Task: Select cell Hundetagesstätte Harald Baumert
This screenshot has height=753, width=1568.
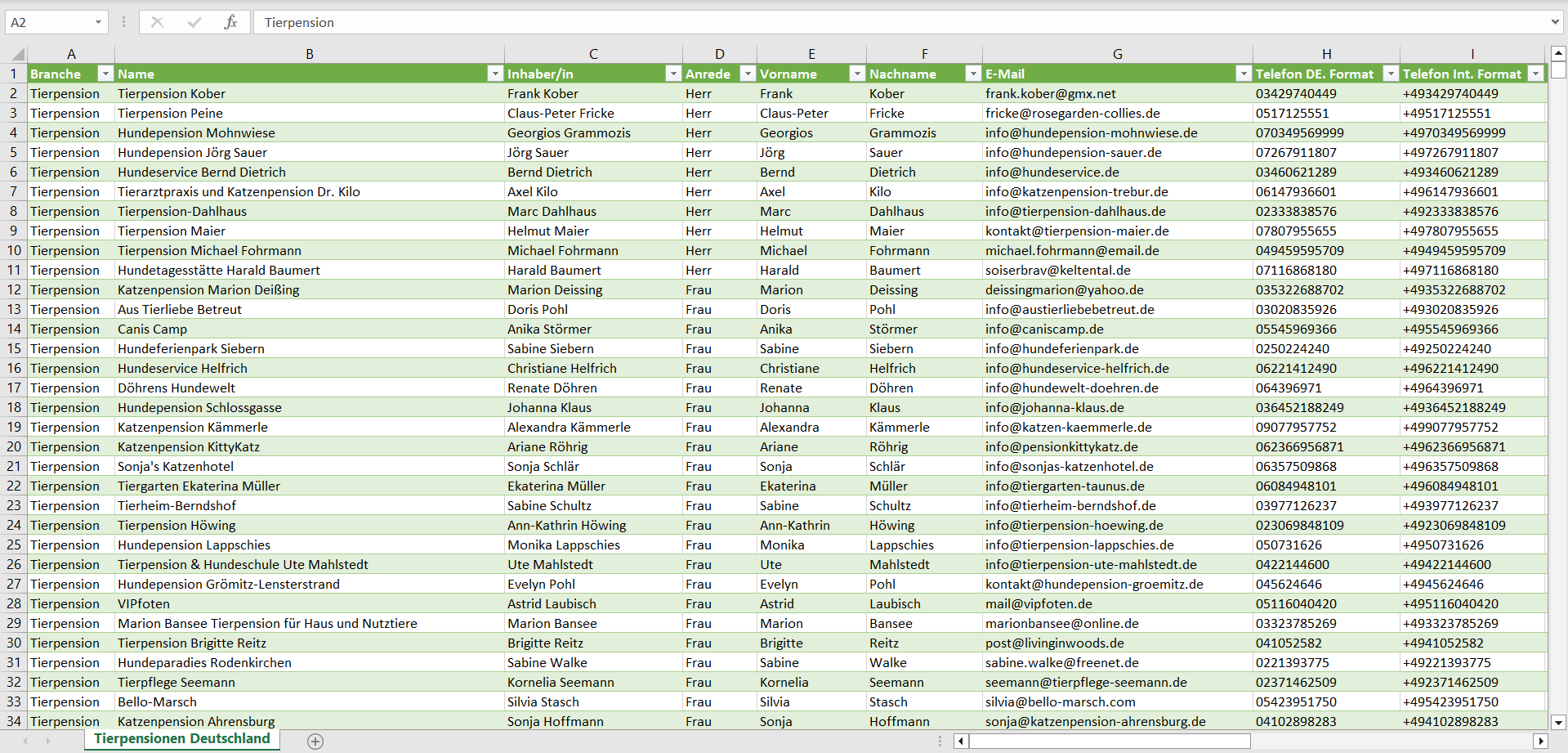Action: pos(310,270)
